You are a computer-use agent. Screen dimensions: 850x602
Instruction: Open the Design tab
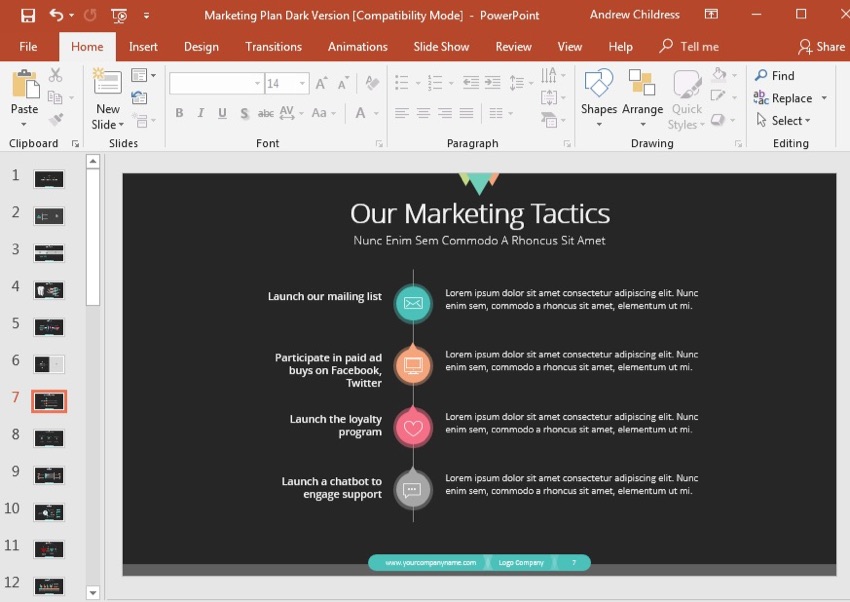[x=201, y=46]
